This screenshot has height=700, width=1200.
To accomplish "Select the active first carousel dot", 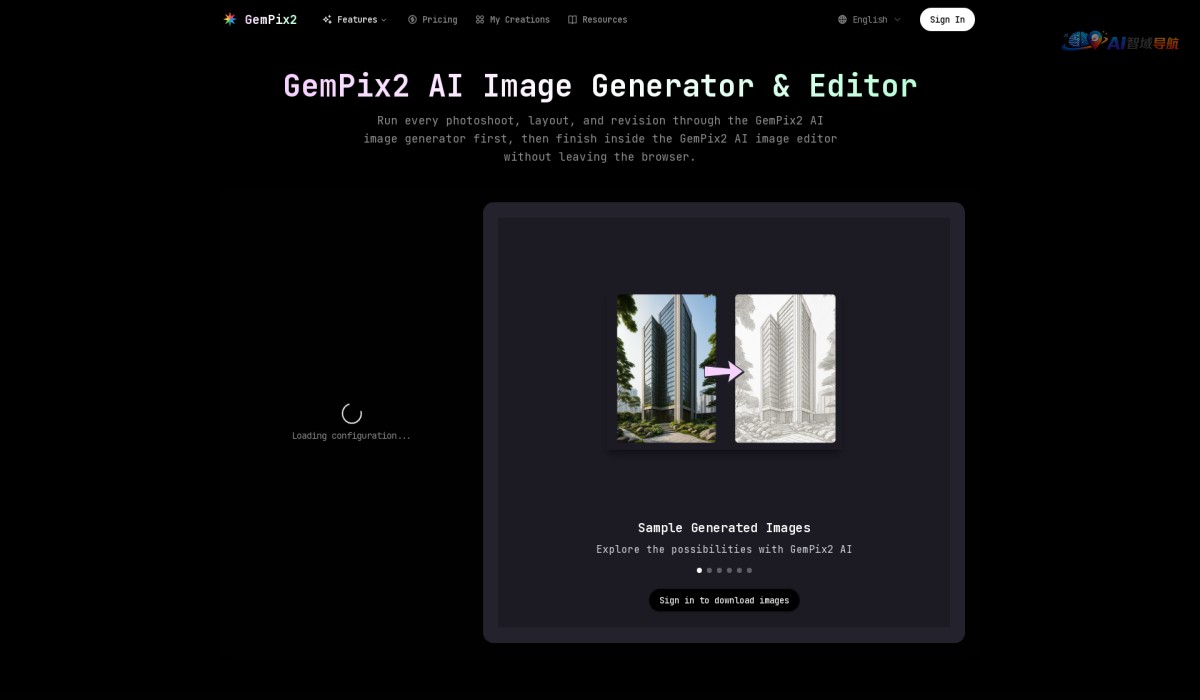I will pyautogui.click(x=699, y=570).
